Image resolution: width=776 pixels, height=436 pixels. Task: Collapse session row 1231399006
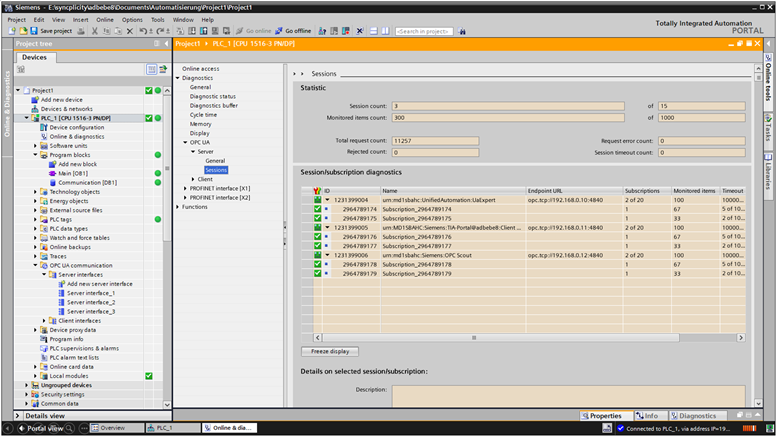[327, 255]
